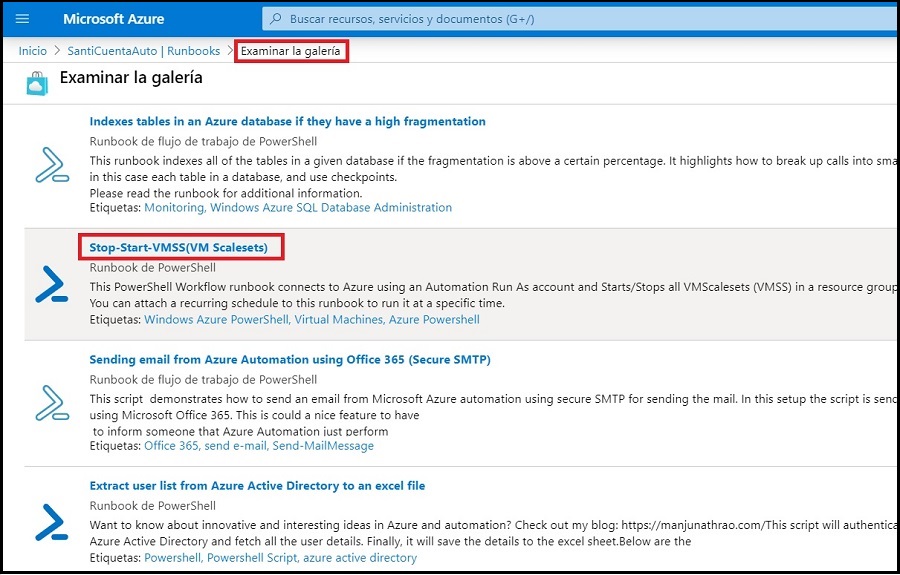Click the search magnifier icon

click(276, 18)
